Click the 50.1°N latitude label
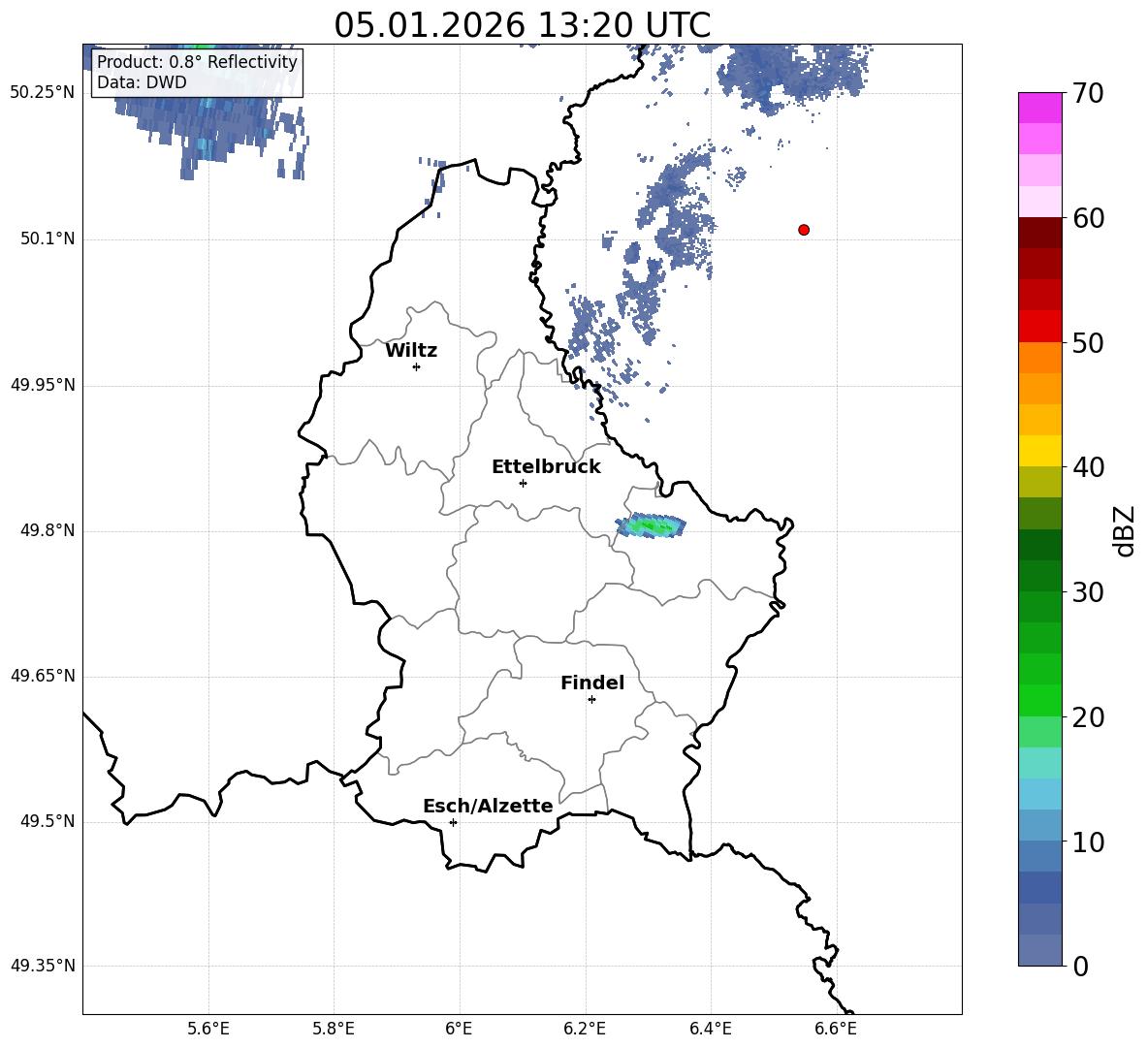 (48, 238)
